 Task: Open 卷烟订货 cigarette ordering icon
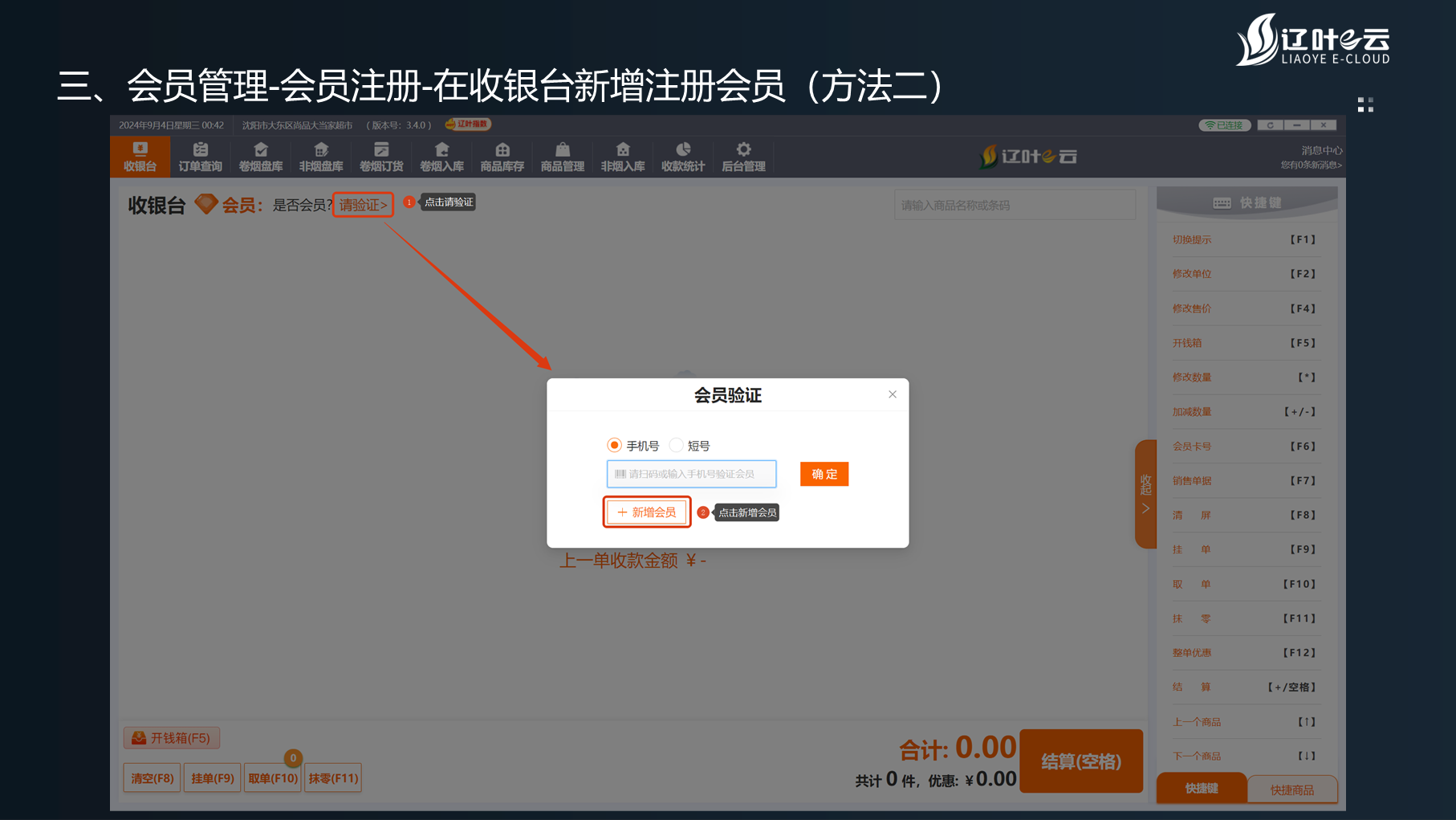tap(381, 157)
